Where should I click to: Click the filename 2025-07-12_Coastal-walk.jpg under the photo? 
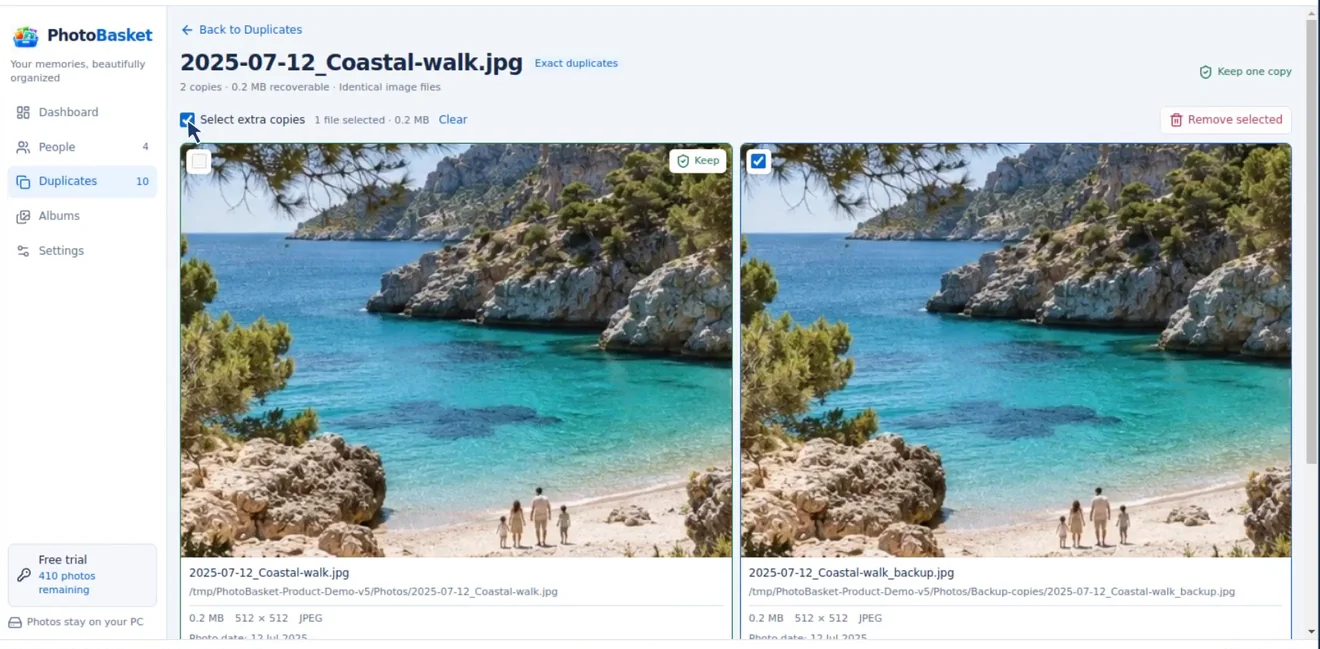(x=269, y=573)
